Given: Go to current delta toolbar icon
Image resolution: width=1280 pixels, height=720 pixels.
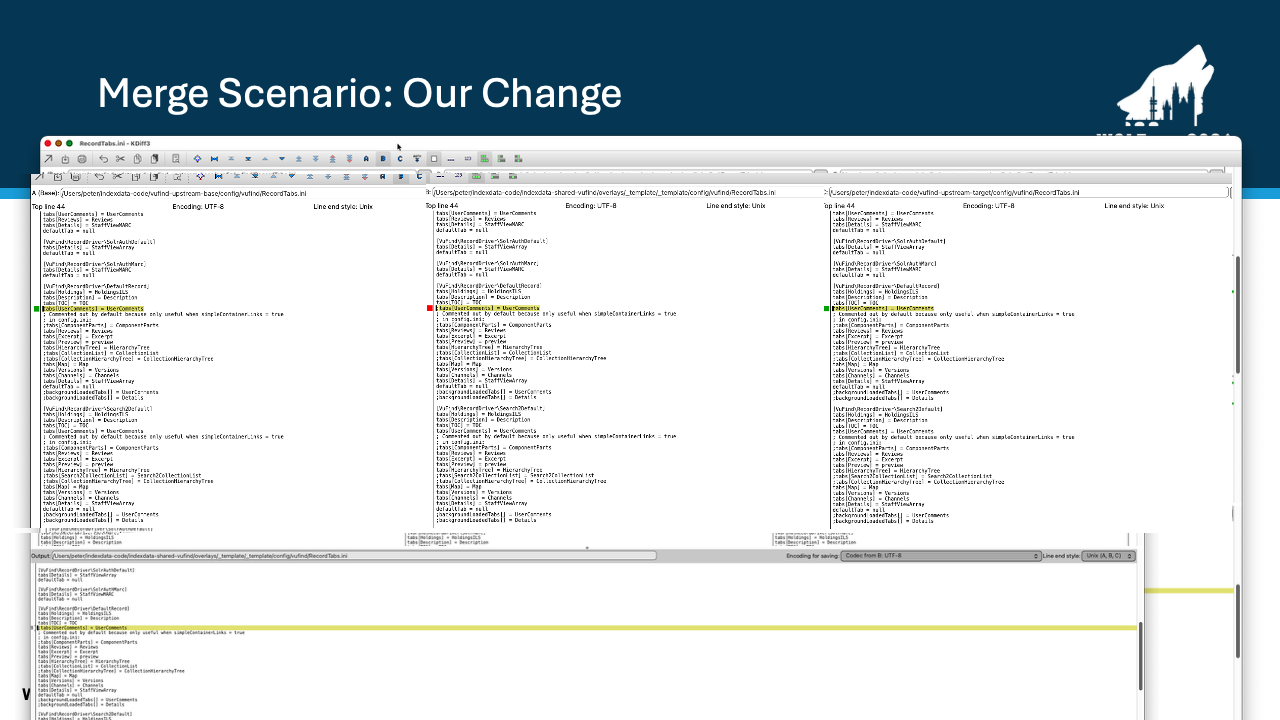Looking at the screenshot, I should point(197,159).
